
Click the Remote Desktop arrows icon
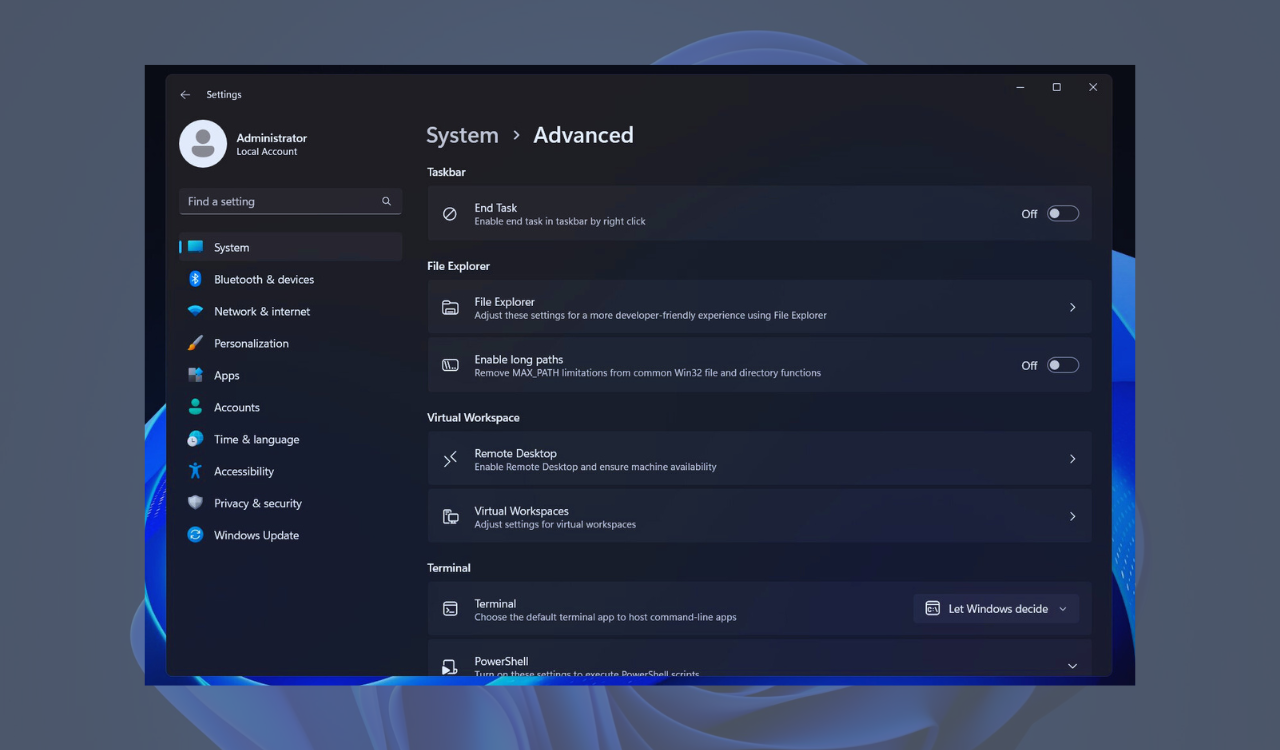450,459
